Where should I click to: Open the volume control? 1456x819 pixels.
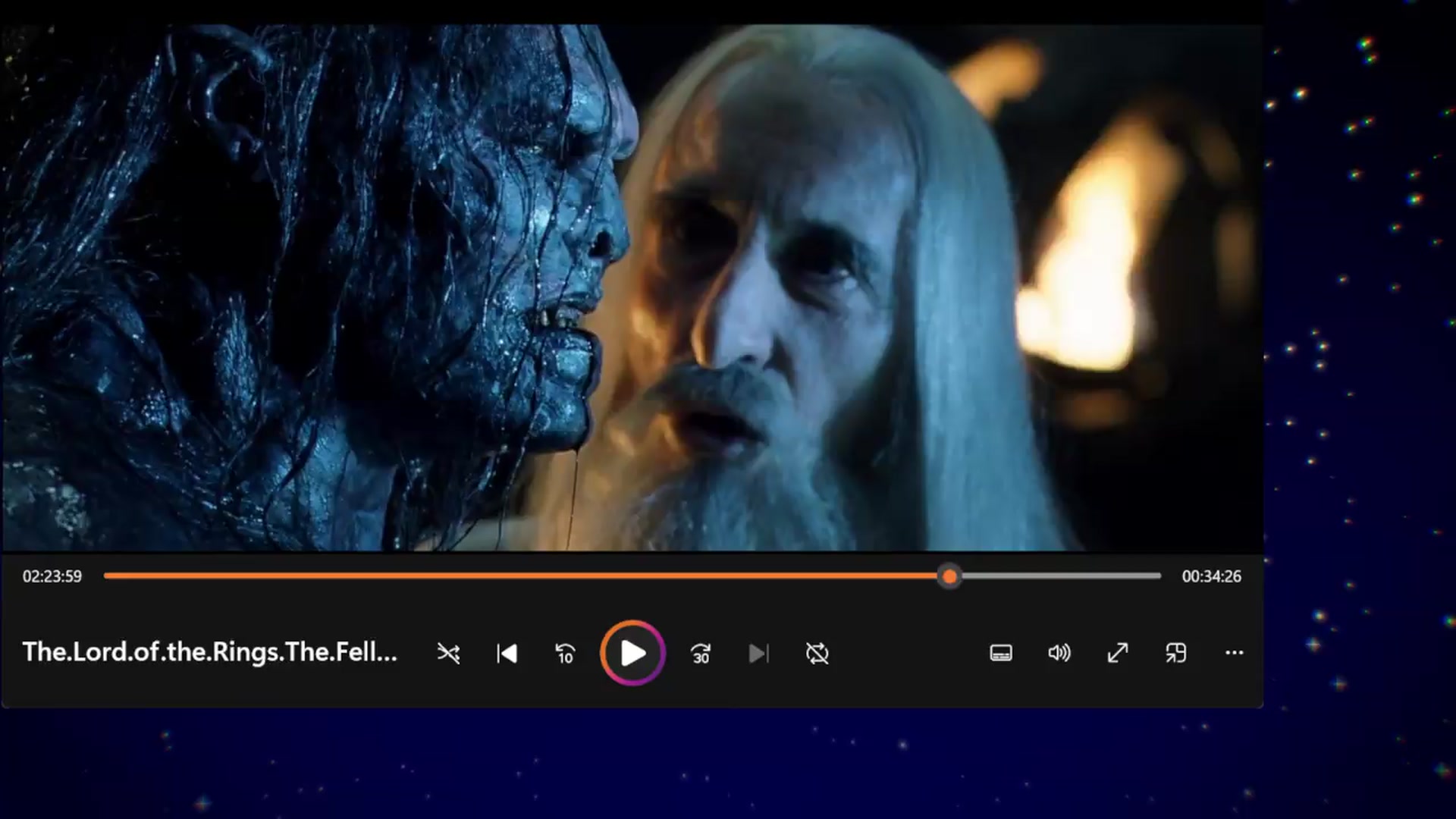click(1059, 653)
